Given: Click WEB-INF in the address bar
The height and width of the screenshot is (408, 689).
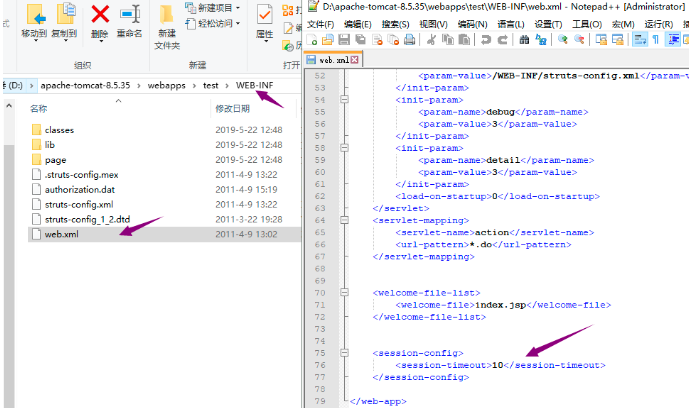Looking at the screenshot, I should pyautogui.click(x=254, y=86).
